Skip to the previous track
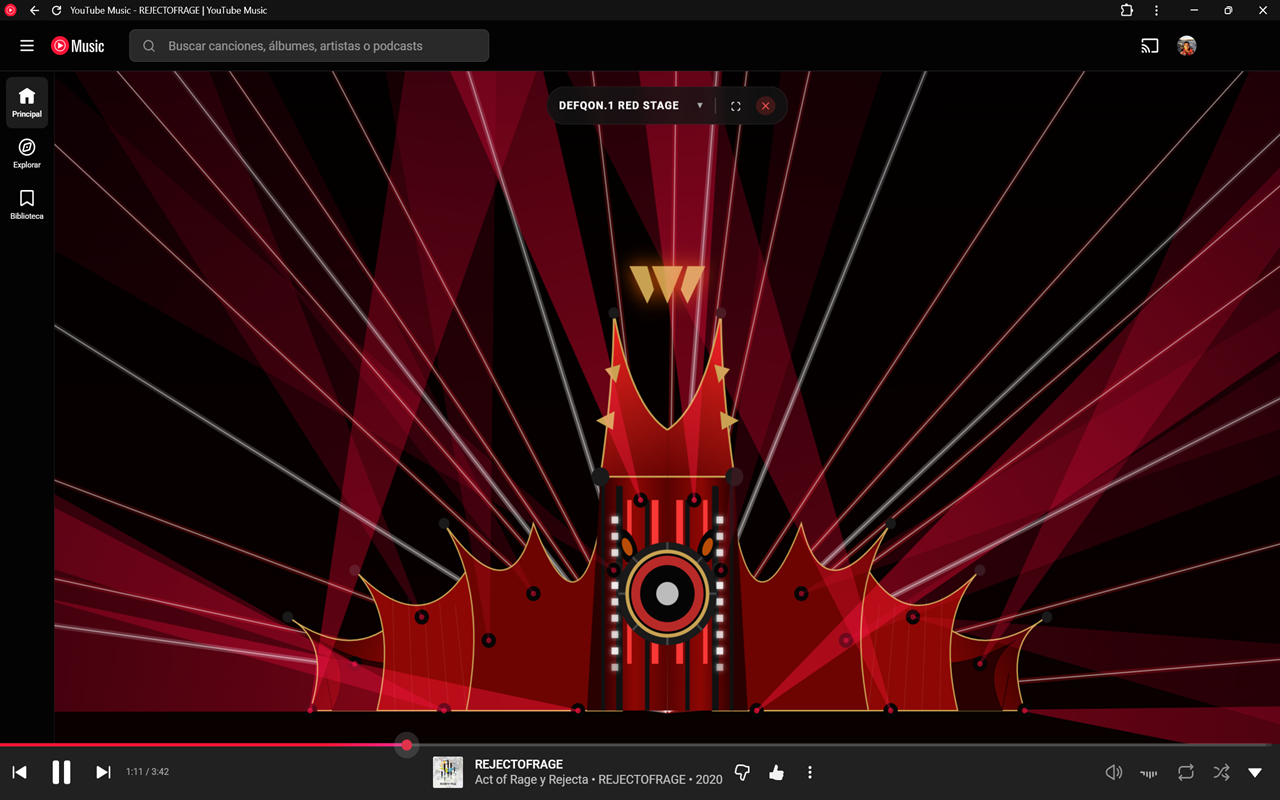The width and height of the screenshot is (1280, 800). (19, 772)
